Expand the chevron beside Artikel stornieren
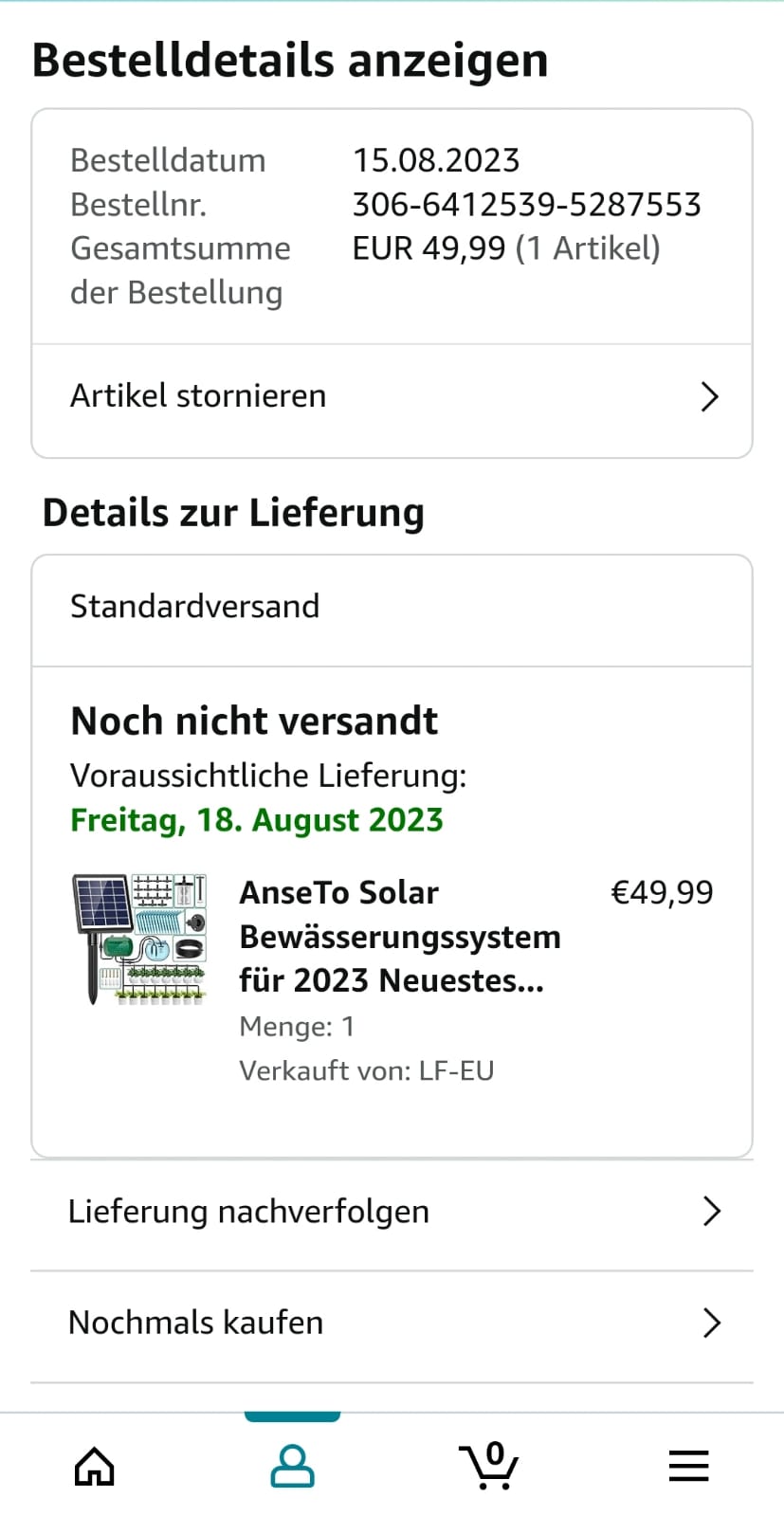The height and width of the screenshot is (1516, 784). (709, 396)
